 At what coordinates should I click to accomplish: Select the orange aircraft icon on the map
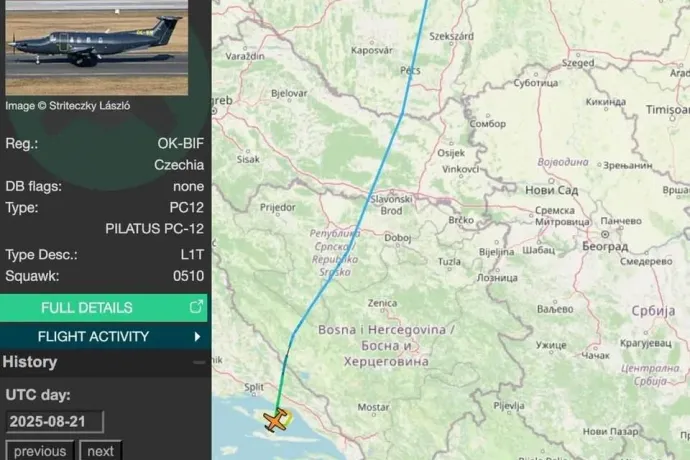point(276,420)
